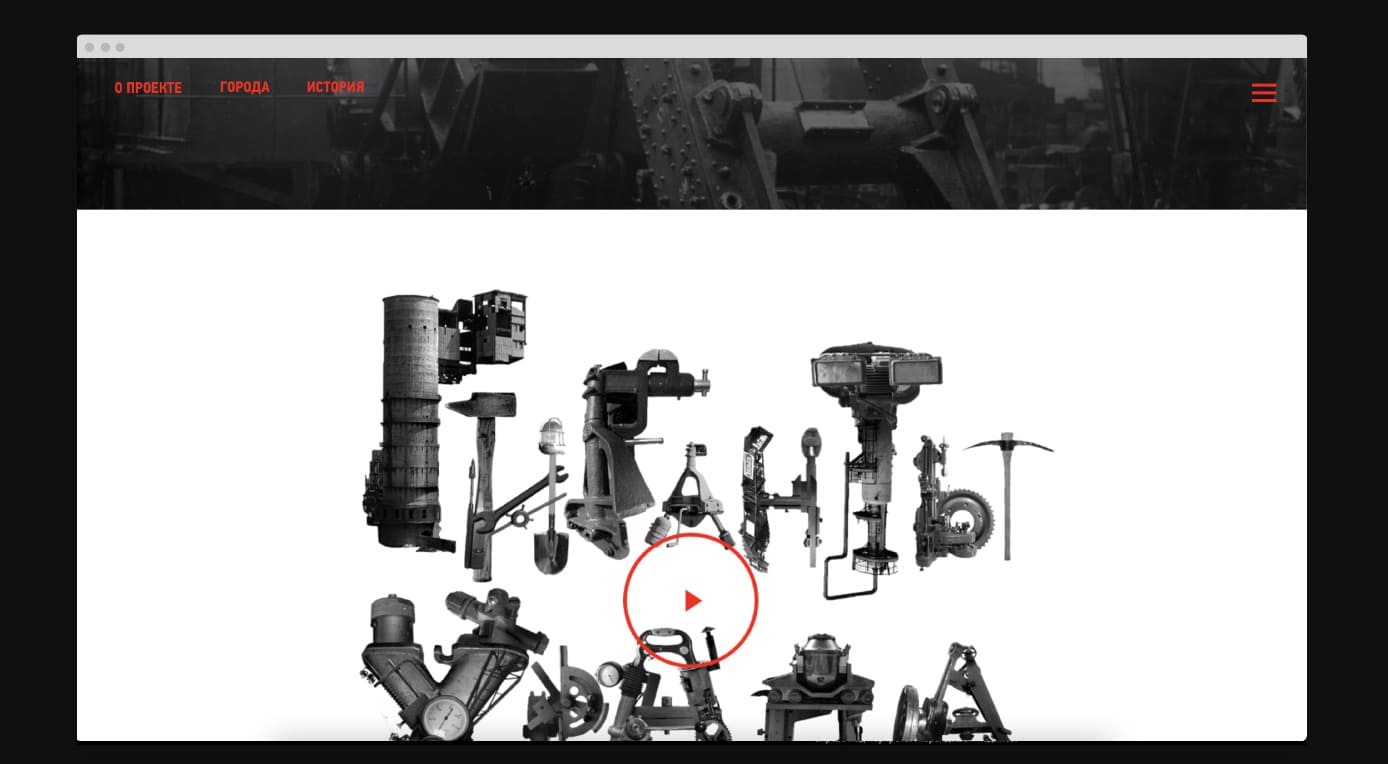
Task: Go to the ГОРОДА section
Action: [245, 87]
